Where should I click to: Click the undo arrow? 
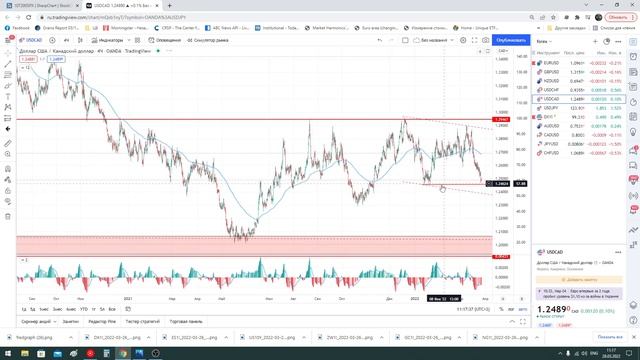[380, 40]
